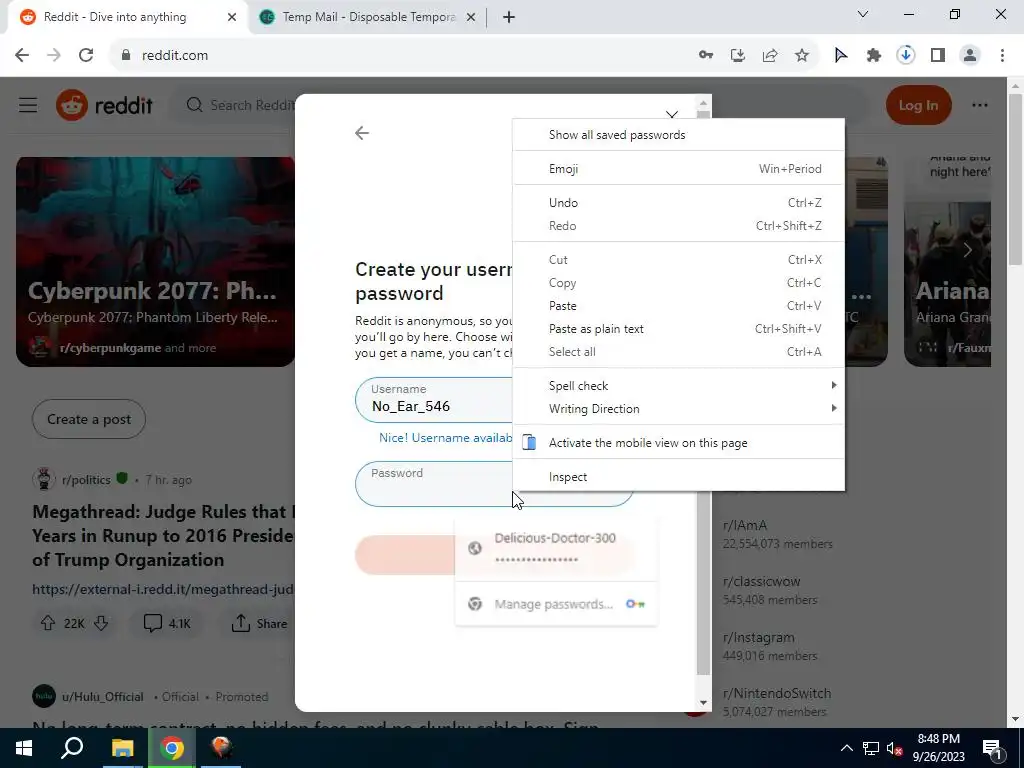Open a new browser tab

click(x=509, y=17)
